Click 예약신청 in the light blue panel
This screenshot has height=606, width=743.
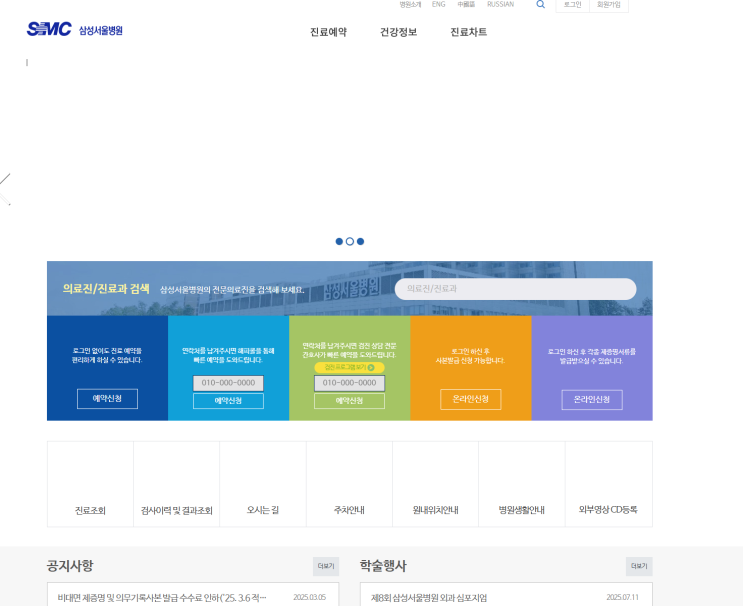[x=228, y=401]
